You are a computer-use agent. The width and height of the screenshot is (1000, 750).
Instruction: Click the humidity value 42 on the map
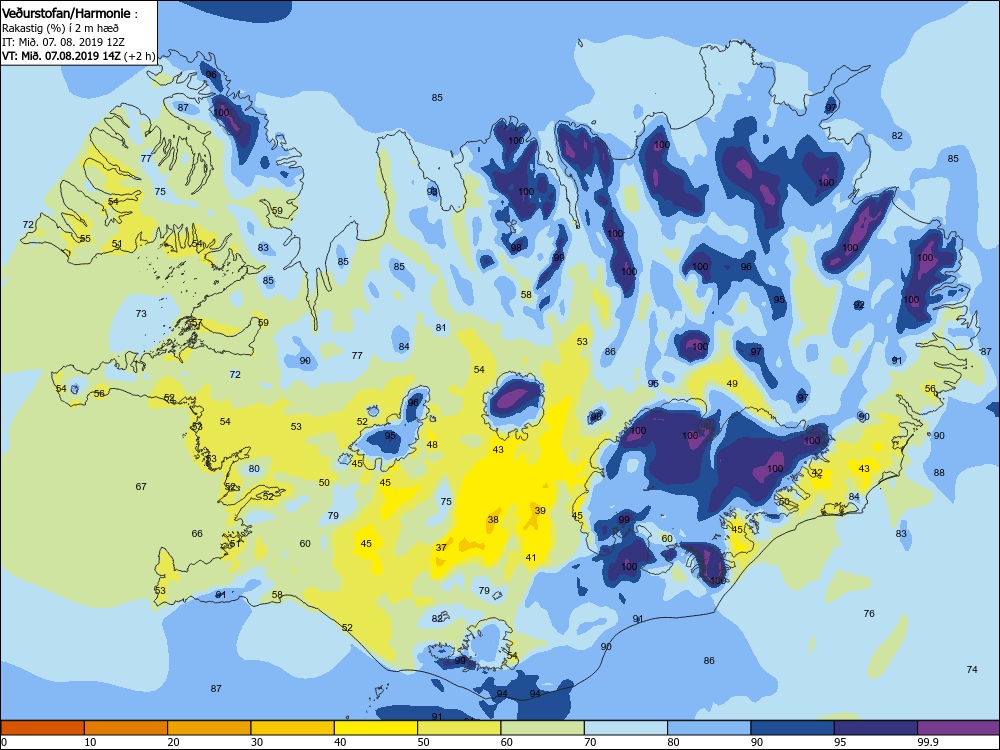817,473
